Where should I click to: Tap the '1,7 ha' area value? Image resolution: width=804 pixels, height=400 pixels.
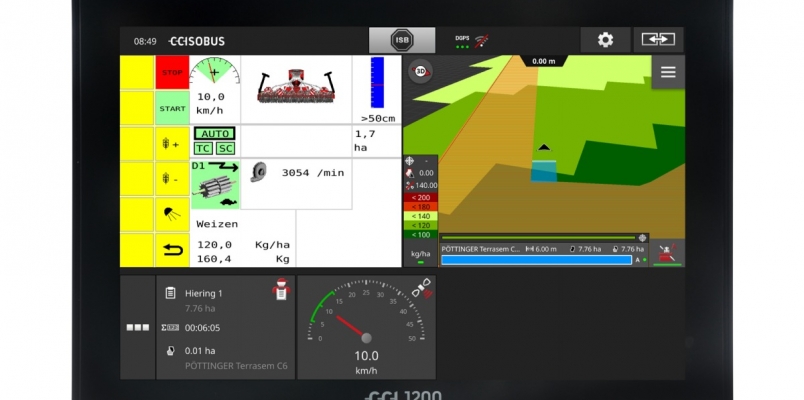point(365,141)
